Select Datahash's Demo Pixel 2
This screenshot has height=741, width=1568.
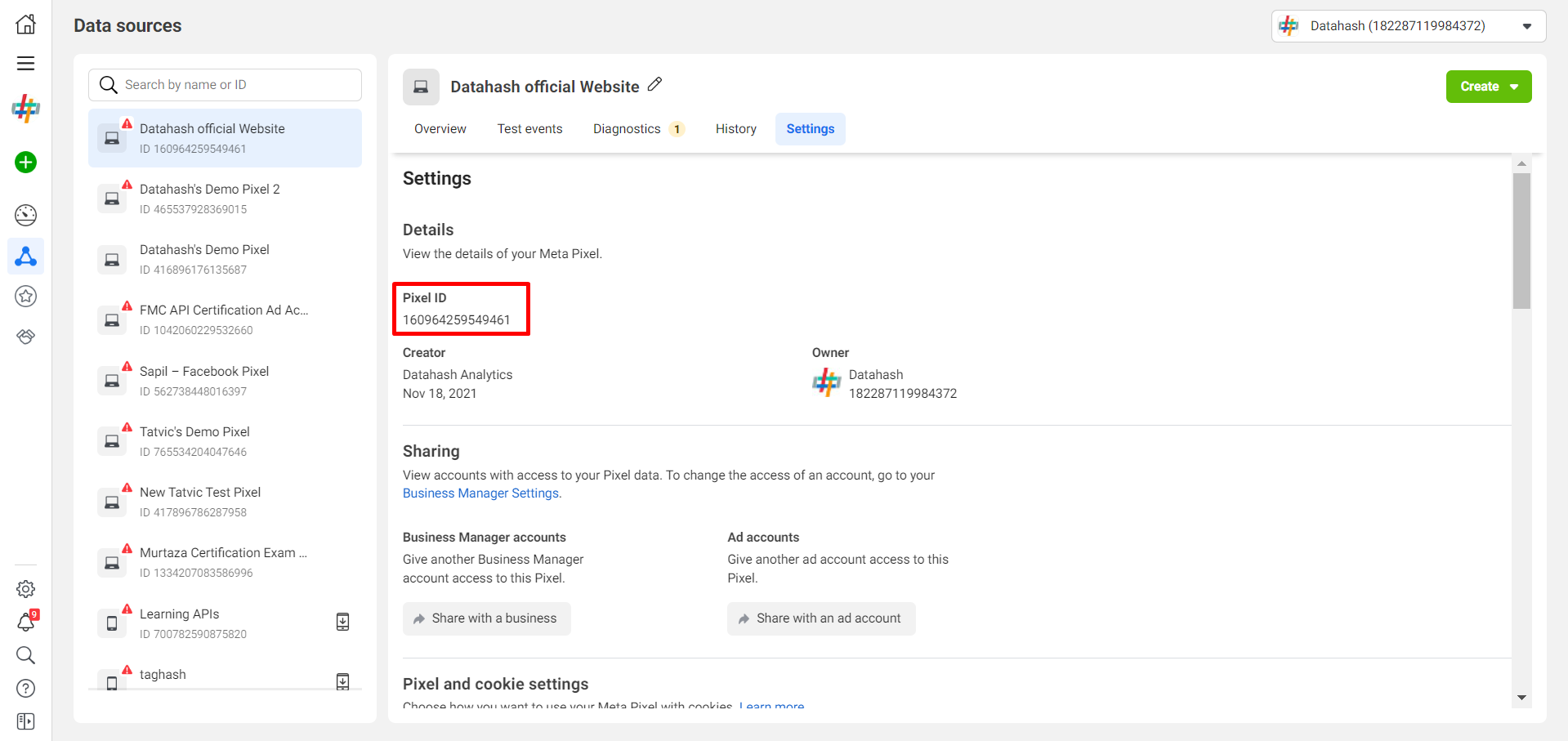[x=225, y=199]
